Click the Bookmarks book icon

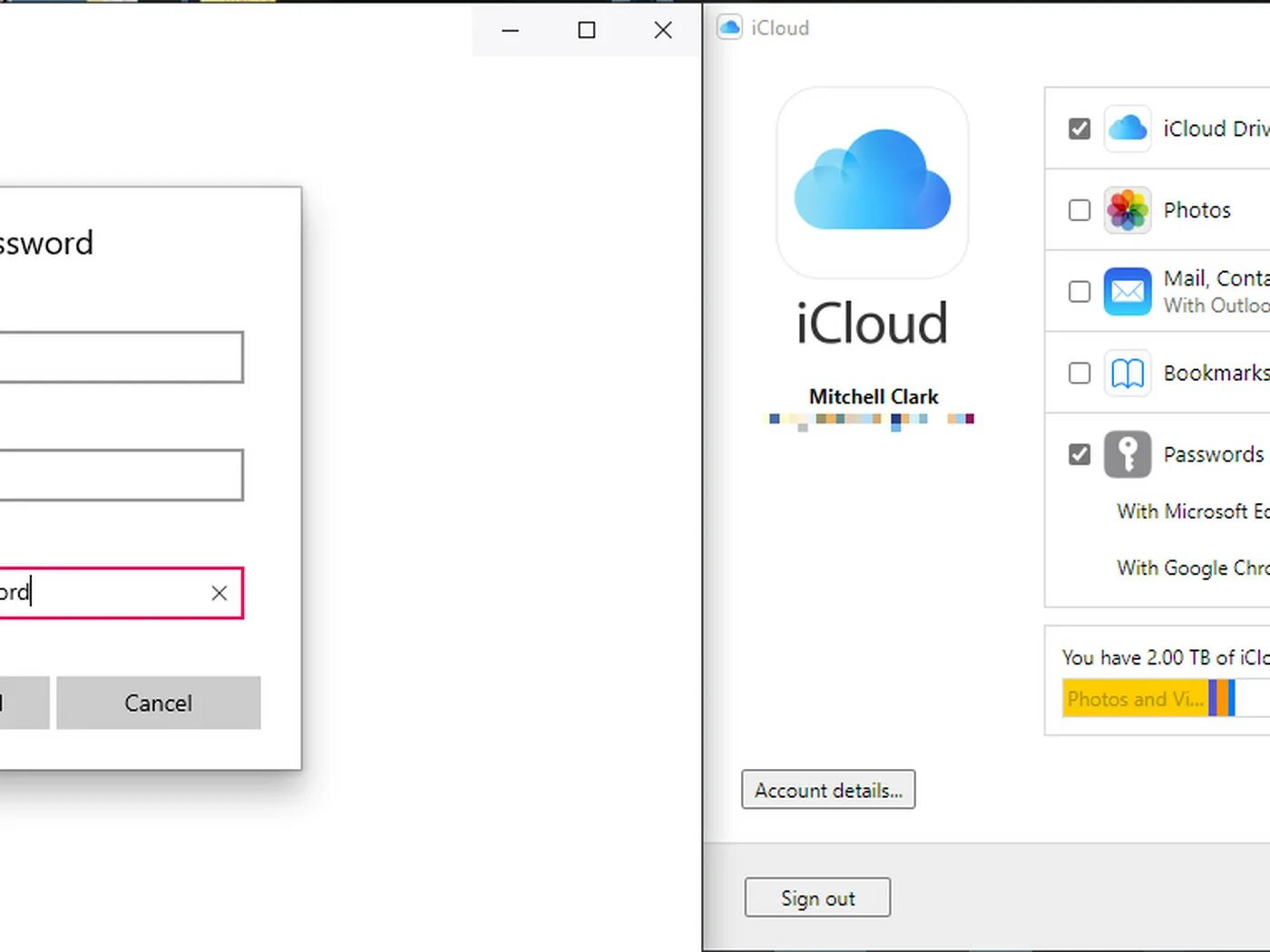[1128, 373]
